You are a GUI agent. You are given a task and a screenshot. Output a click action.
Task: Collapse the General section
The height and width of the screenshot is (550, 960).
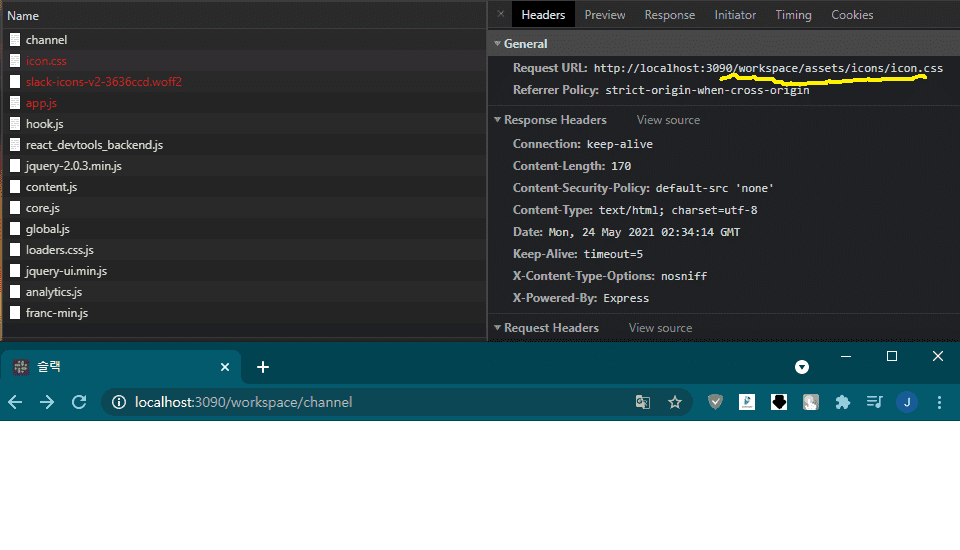498,43
